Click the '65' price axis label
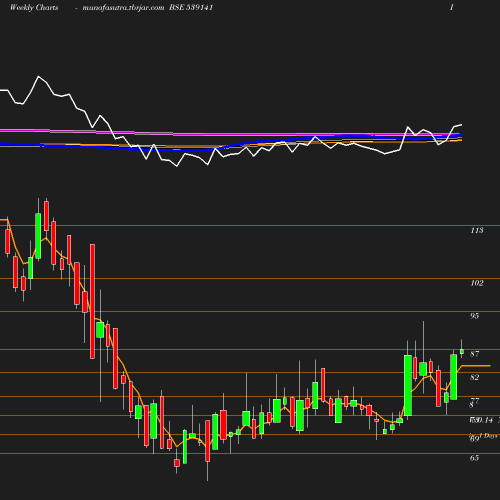This screenshot has height=500, width=500. 475,458
